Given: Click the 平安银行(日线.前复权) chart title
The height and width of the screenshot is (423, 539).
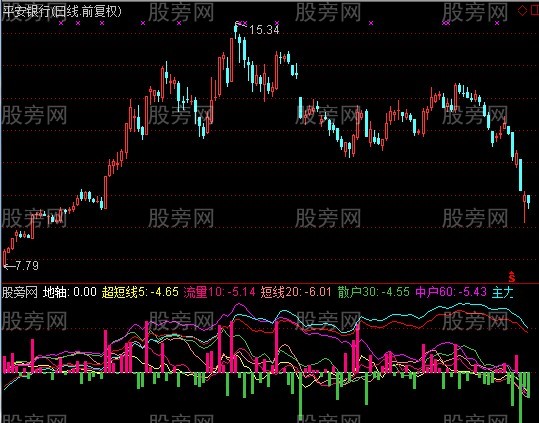Looking at the screenshot, I should [62, 12].
